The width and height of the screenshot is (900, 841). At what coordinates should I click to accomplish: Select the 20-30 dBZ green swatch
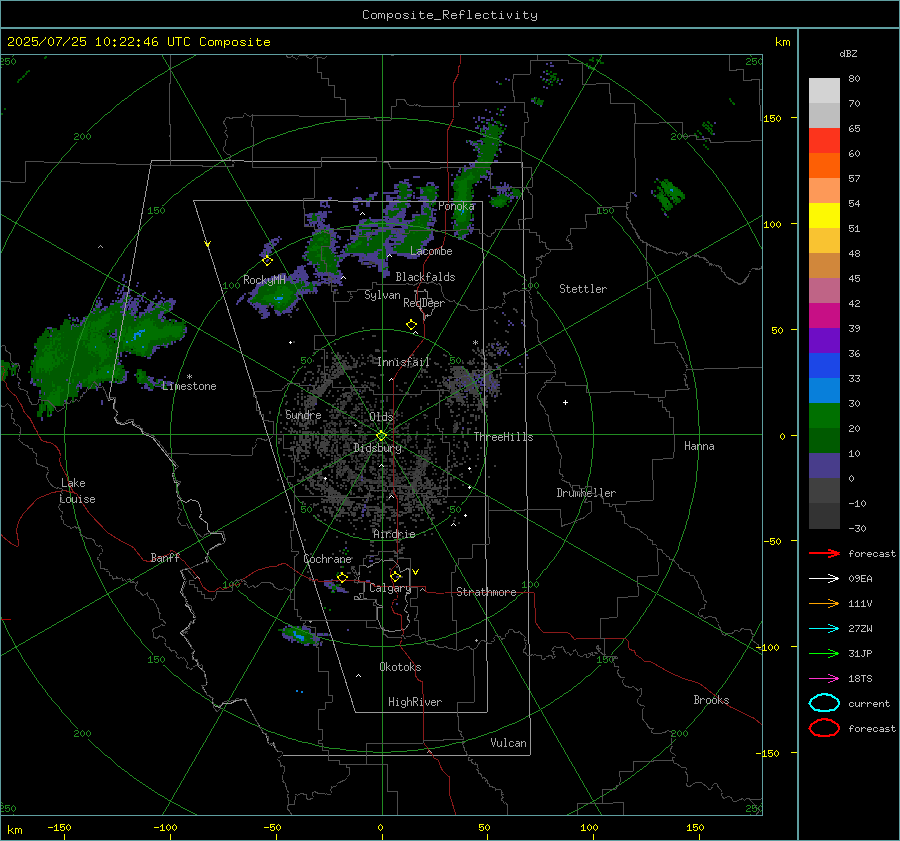click(x=824, y=416)
